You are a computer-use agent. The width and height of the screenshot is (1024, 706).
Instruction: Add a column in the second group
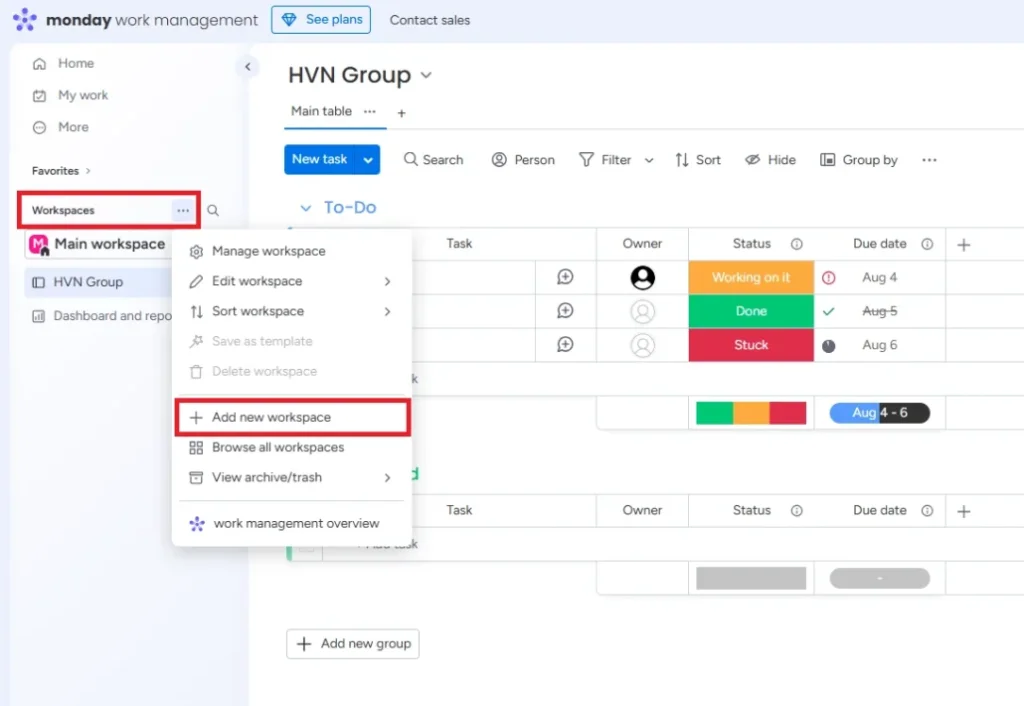click(x=964, y=511)
